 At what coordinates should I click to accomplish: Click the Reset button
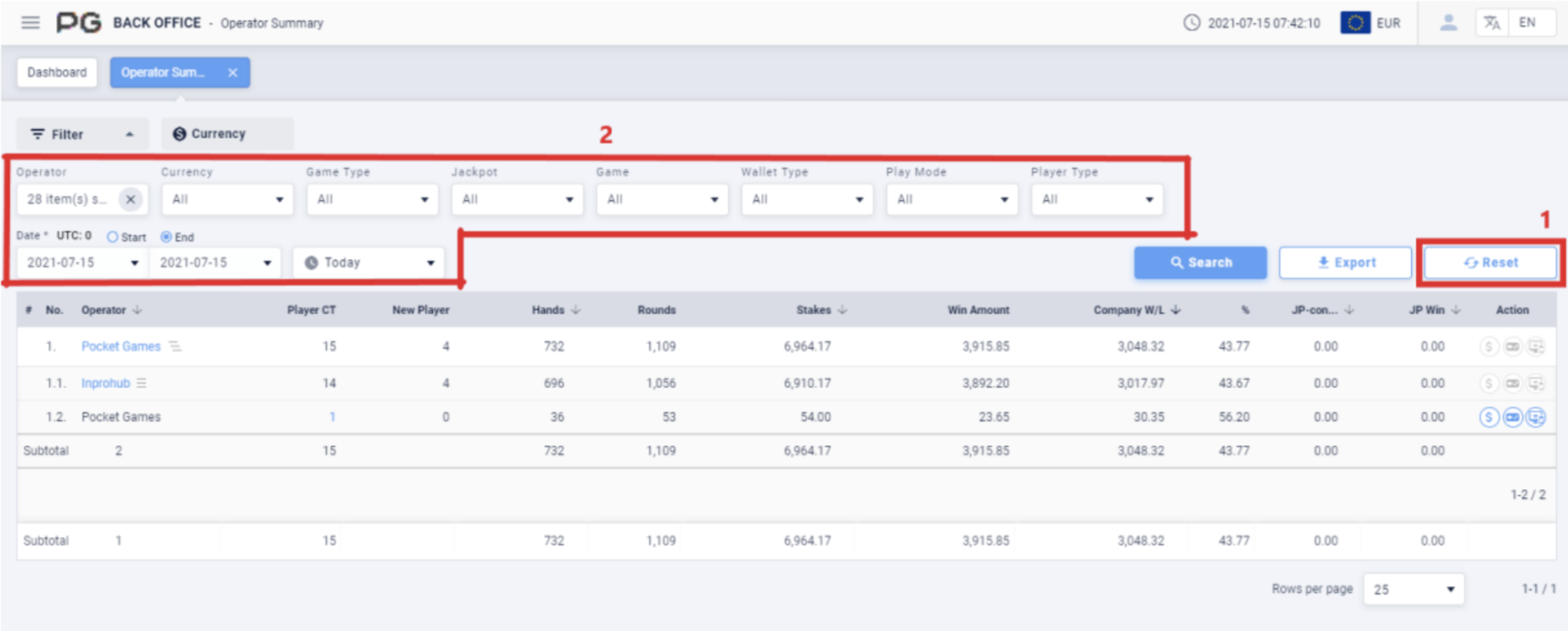[x=1490, y=263]
